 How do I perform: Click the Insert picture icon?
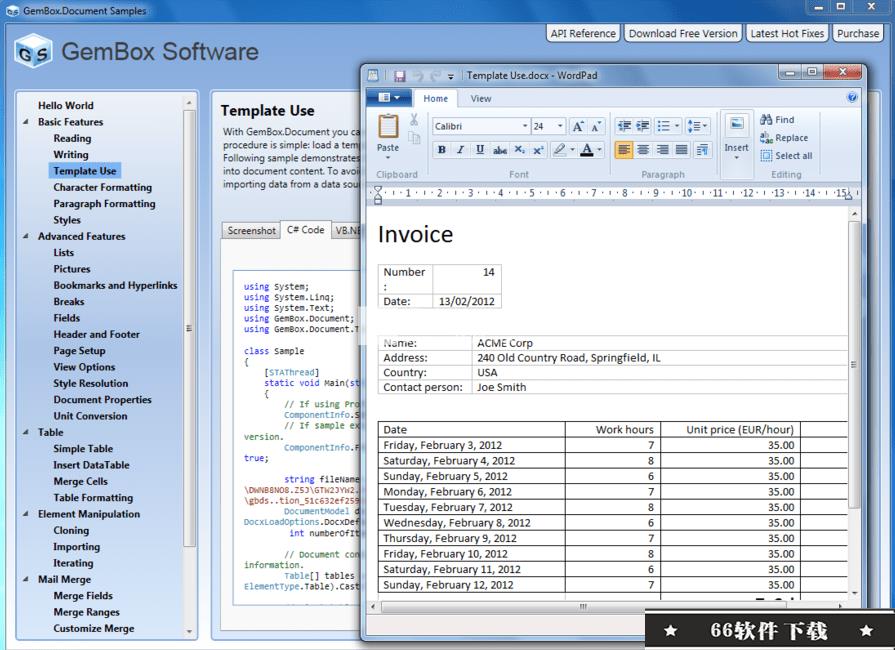click(x=736, y=124)
